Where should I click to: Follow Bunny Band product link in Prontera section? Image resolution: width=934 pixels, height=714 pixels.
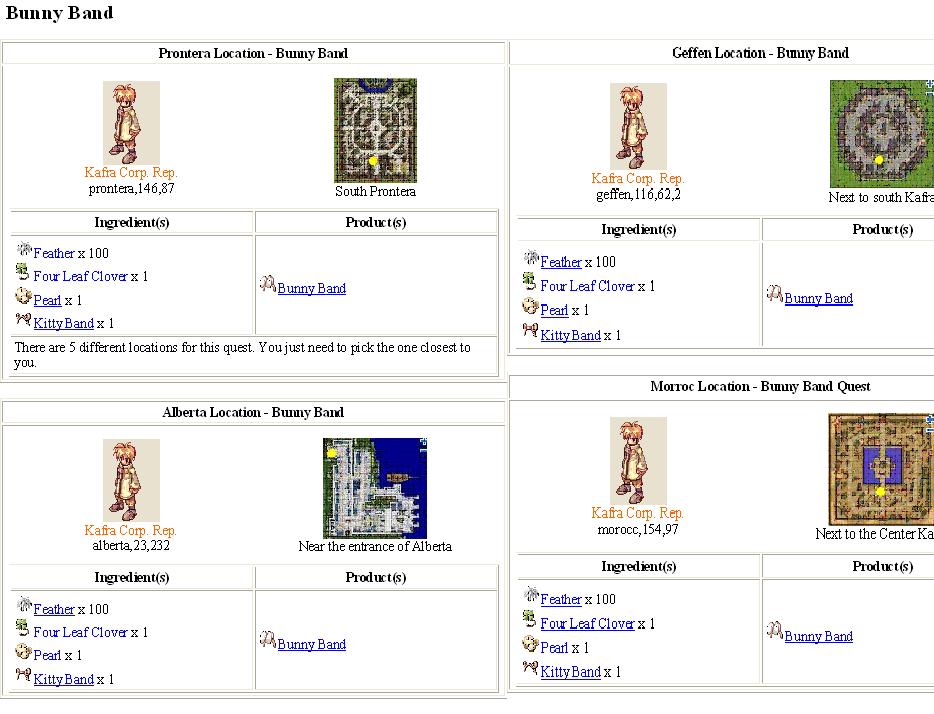click(312, 288)
